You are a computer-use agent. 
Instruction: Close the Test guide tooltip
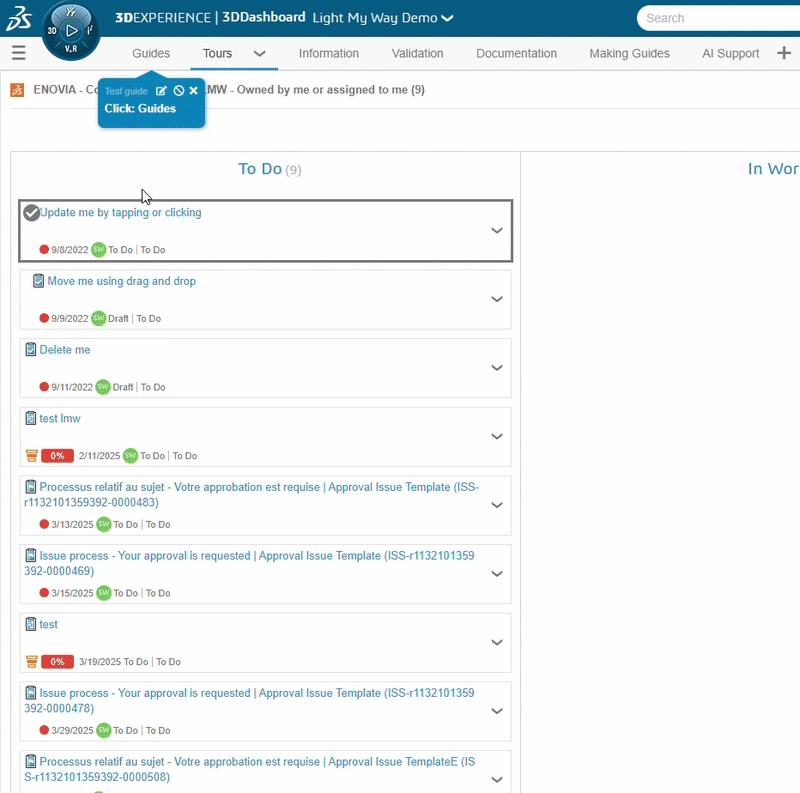[193, 90]
